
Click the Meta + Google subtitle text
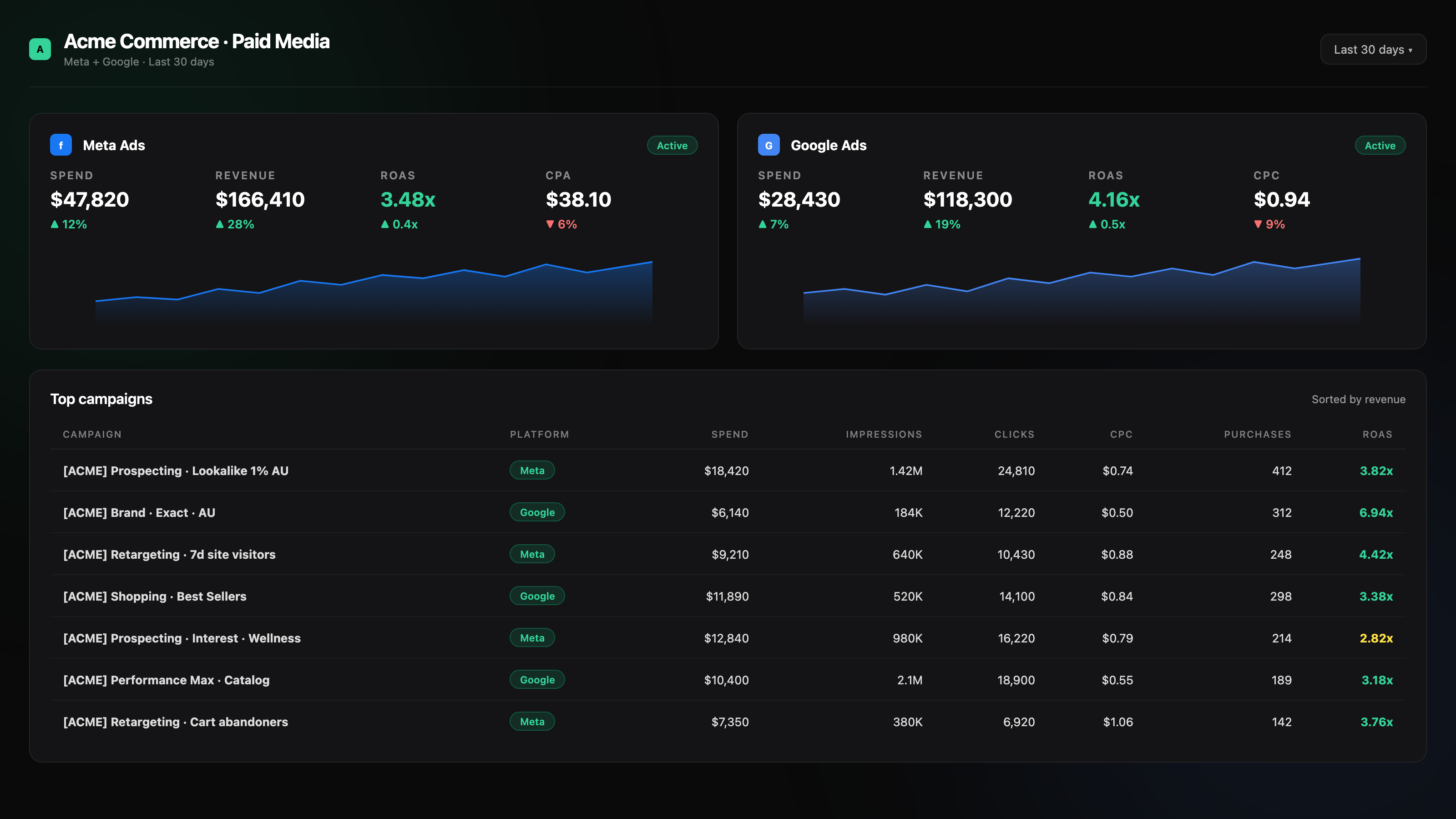click(x=138, y=61)
